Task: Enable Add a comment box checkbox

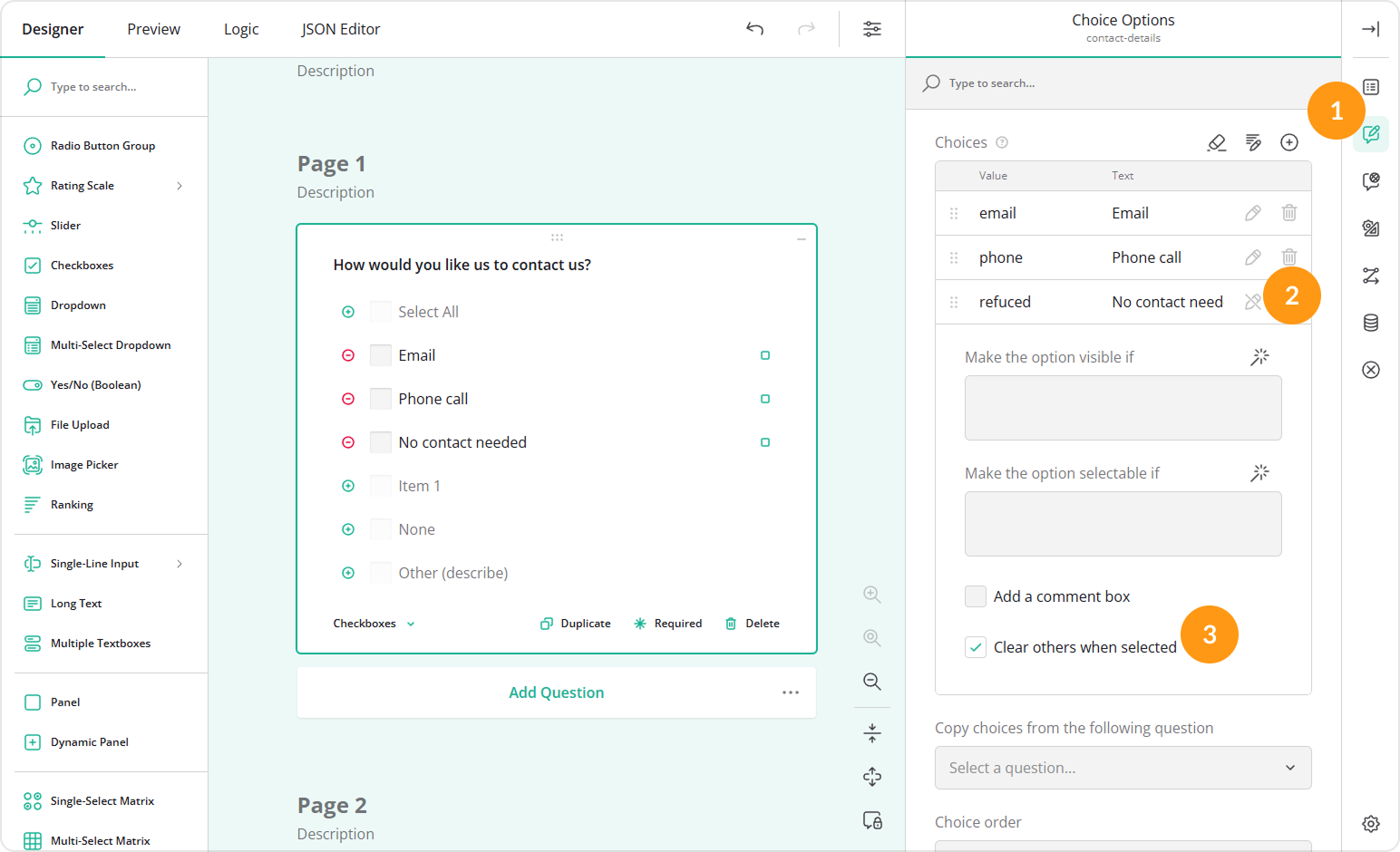Action: pyautogui.click(x=976, y=596)
